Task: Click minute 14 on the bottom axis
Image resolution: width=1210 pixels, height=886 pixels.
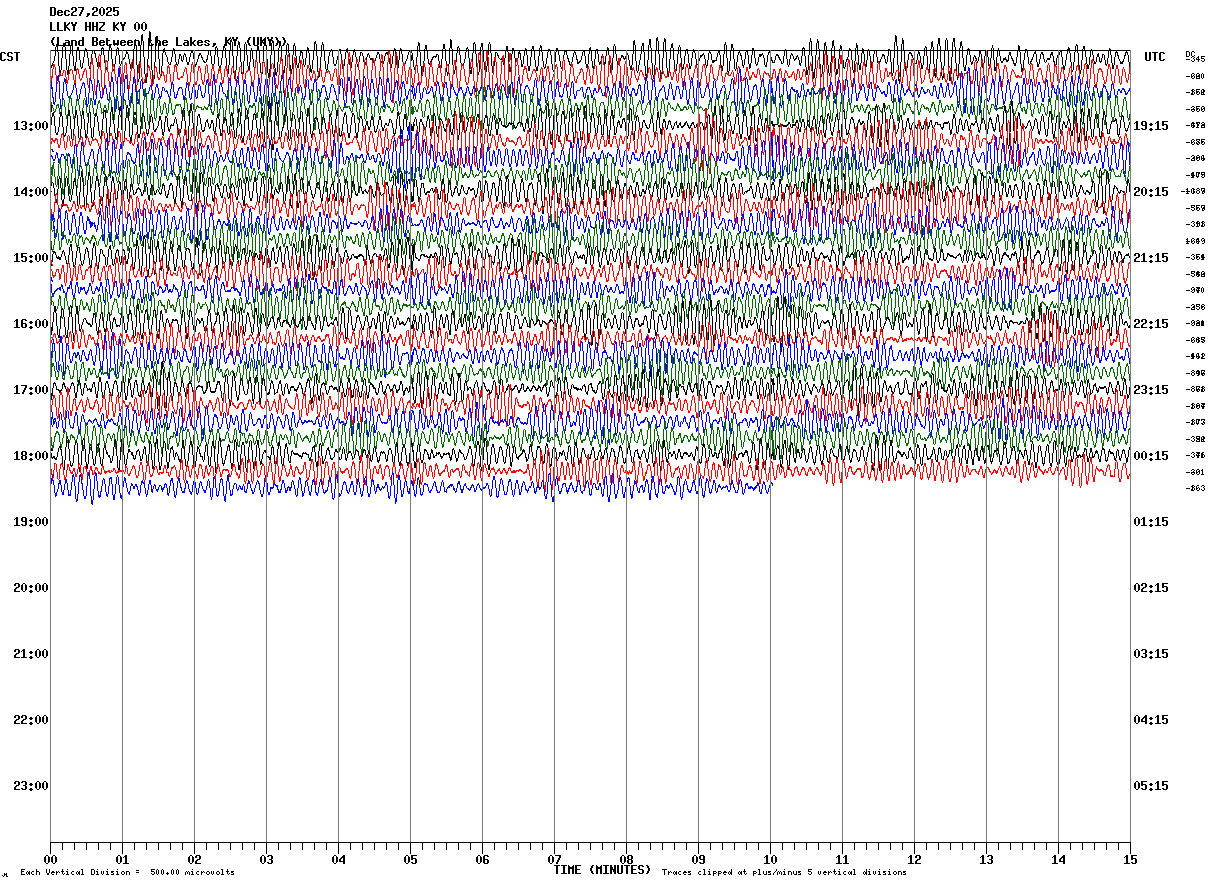Action: tap(1058, 859)
